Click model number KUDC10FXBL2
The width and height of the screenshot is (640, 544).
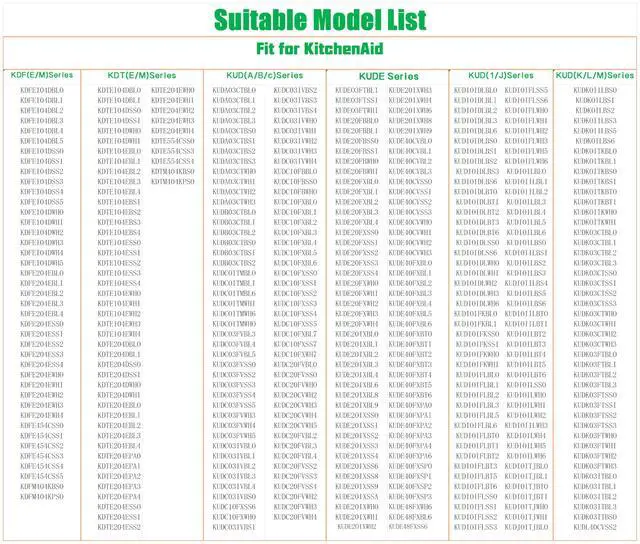point(295,222)
